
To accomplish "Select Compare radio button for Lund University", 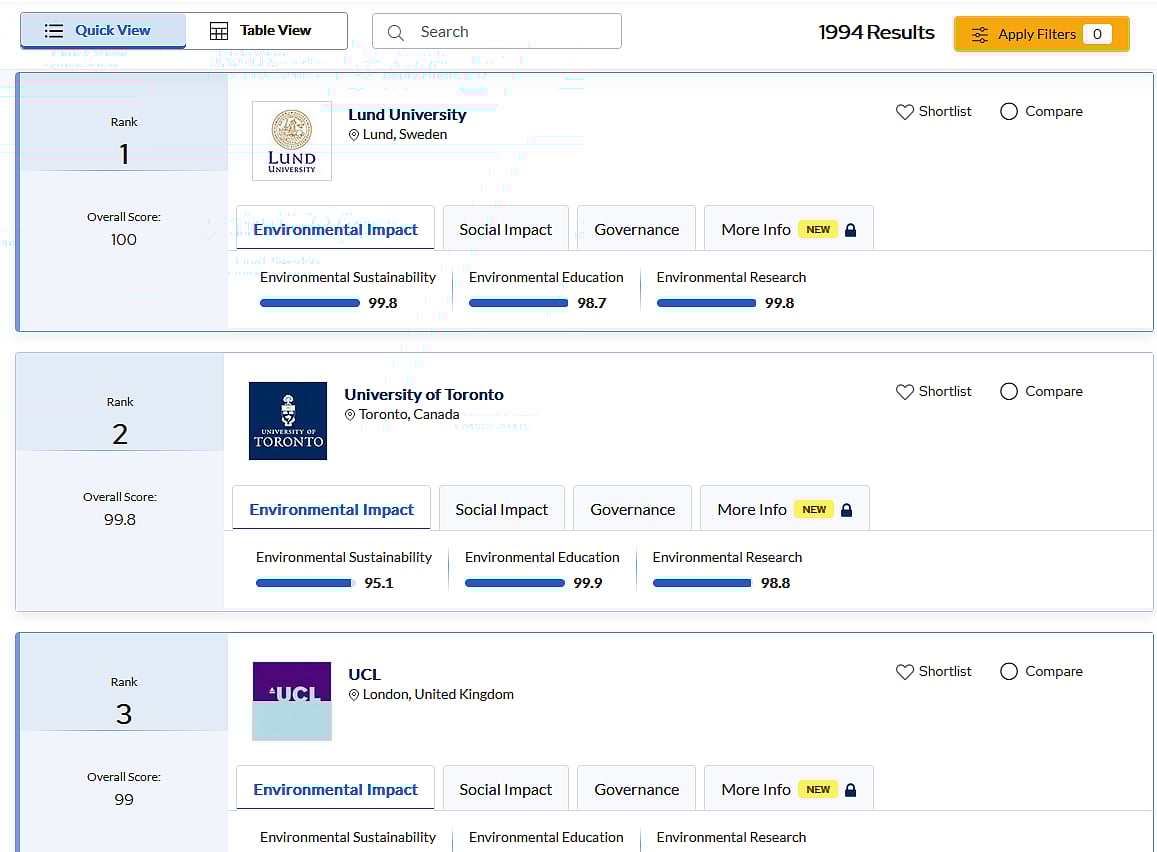I will pos(1009,112).
